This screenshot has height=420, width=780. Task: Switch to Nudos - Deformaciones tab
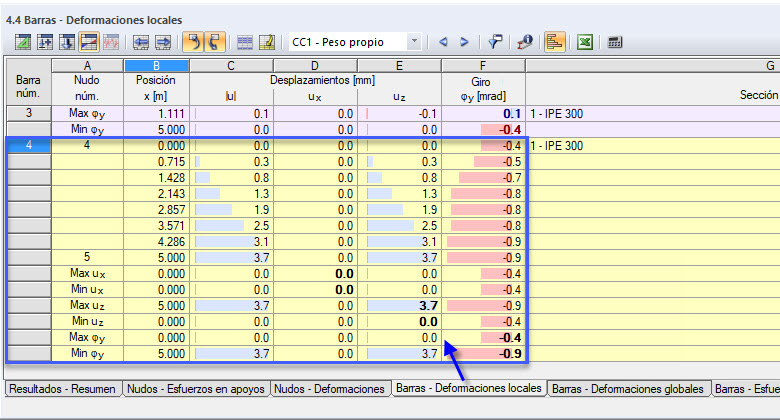329,389
